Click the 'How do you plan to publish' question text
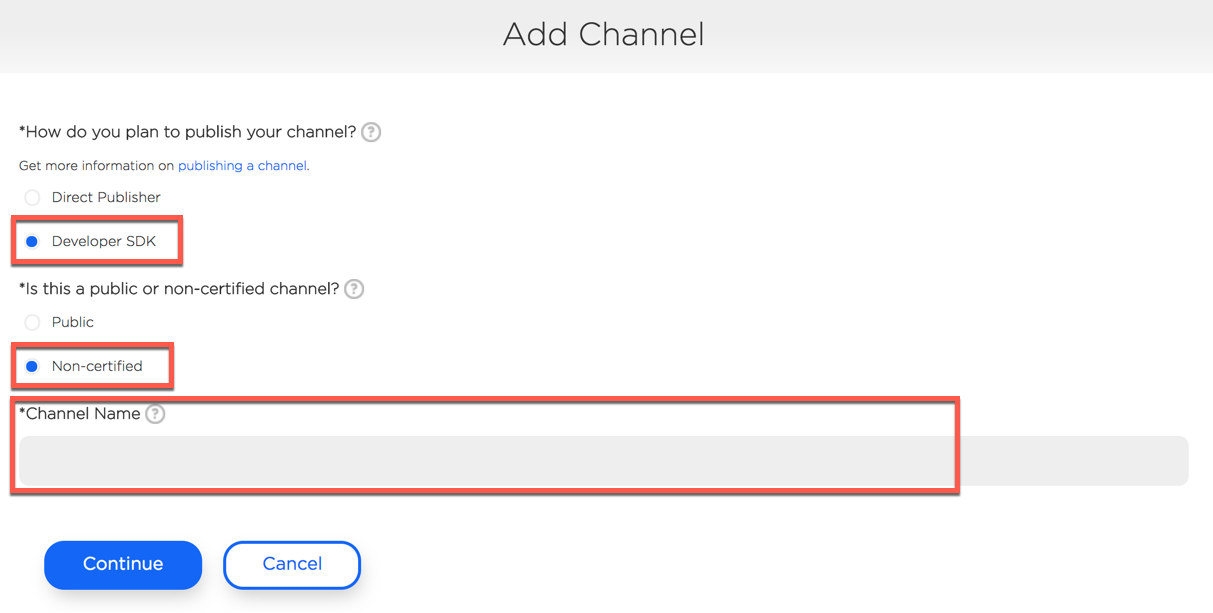This screenshot has height=613, width=1213. pos(188,132)
